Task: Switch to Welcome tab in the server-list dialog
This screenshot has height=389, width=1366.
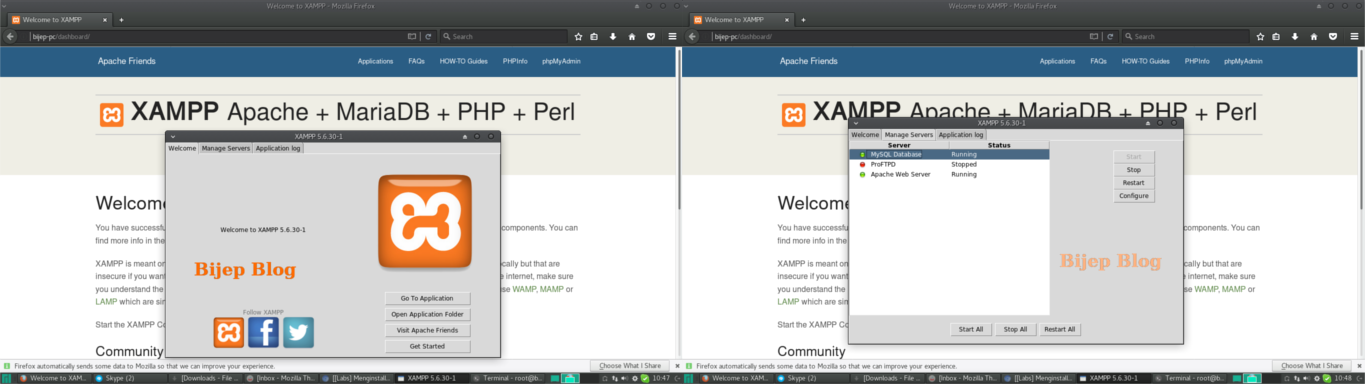Action: (865, 135)
